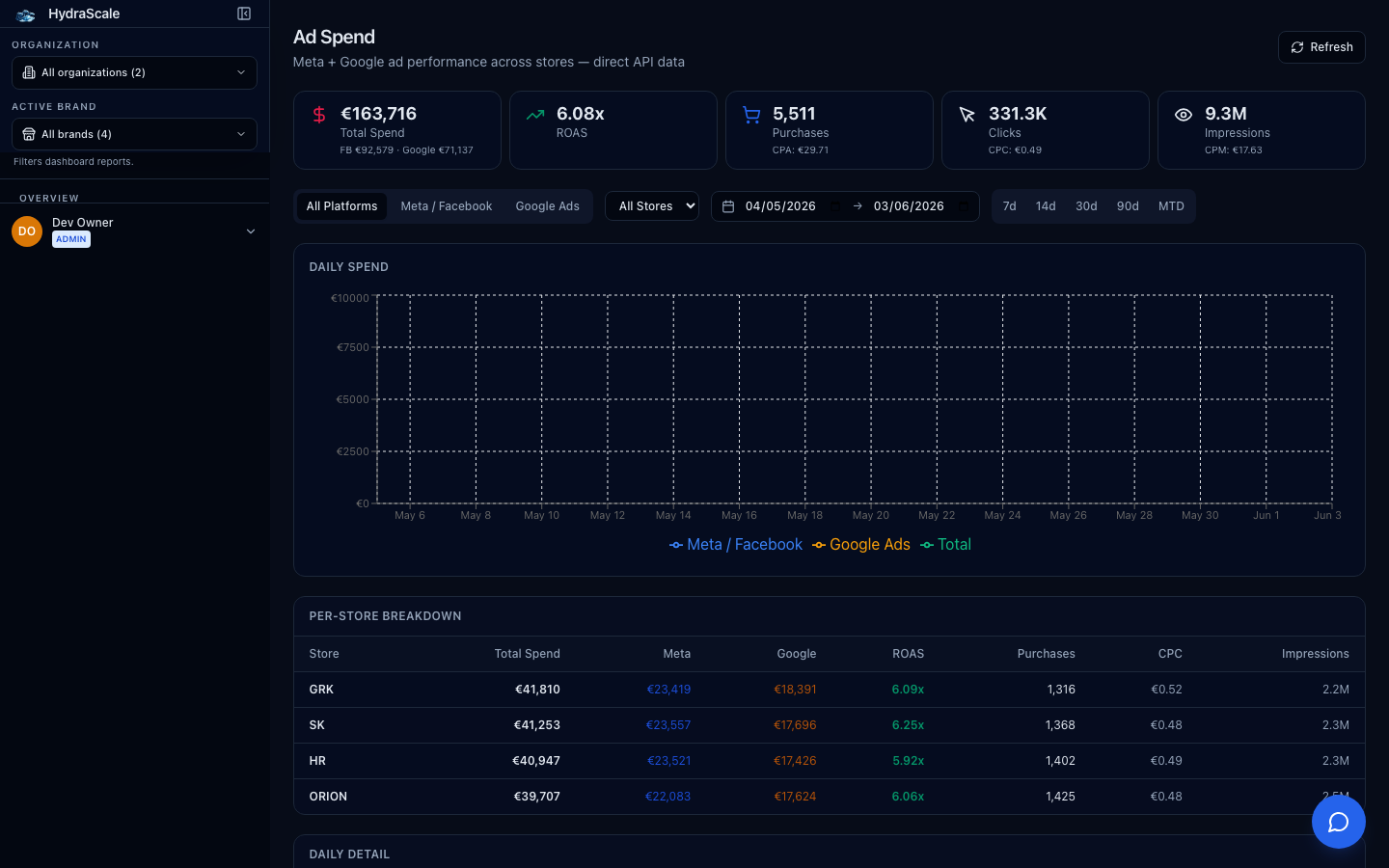Toggle Google Ads series in chart legend
Viewport: 1389px width, 868px height.
click(861, 545)
